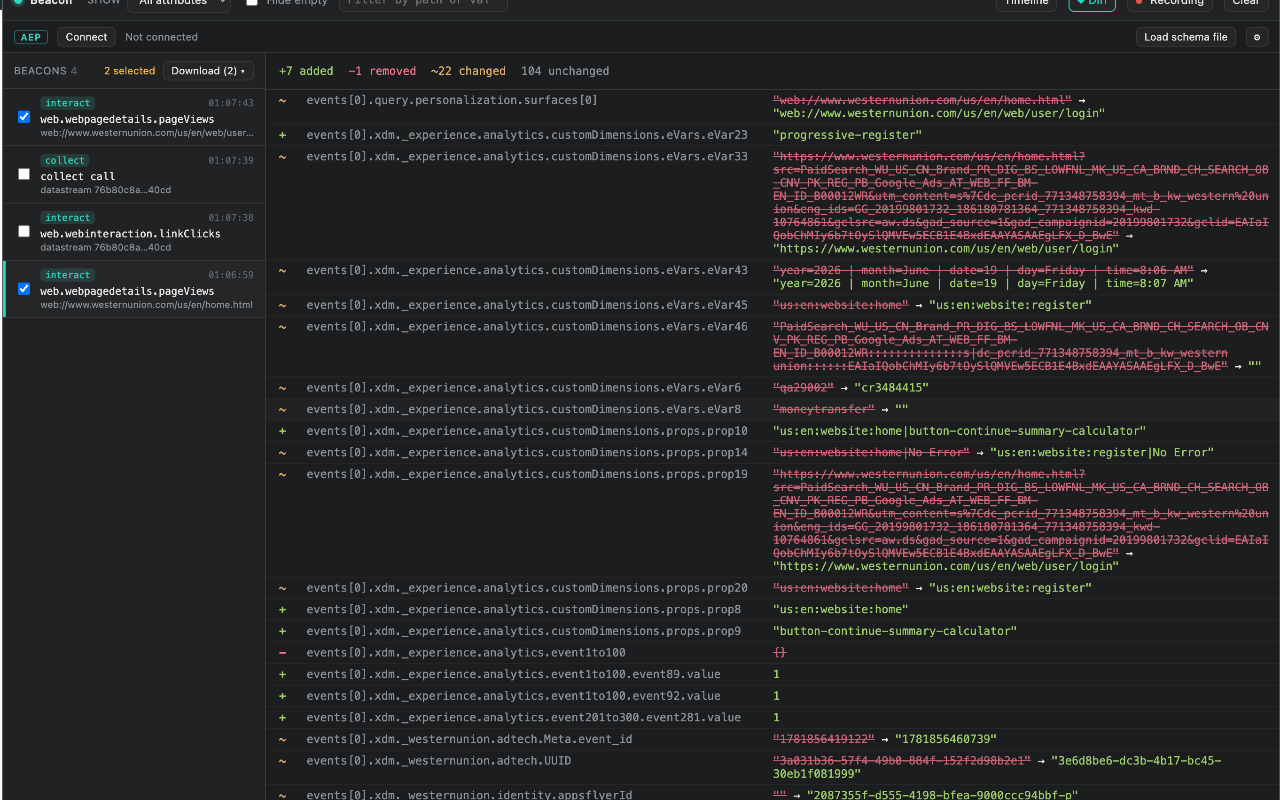Click the event1to100.event92.value path

(x=513, y=697)
